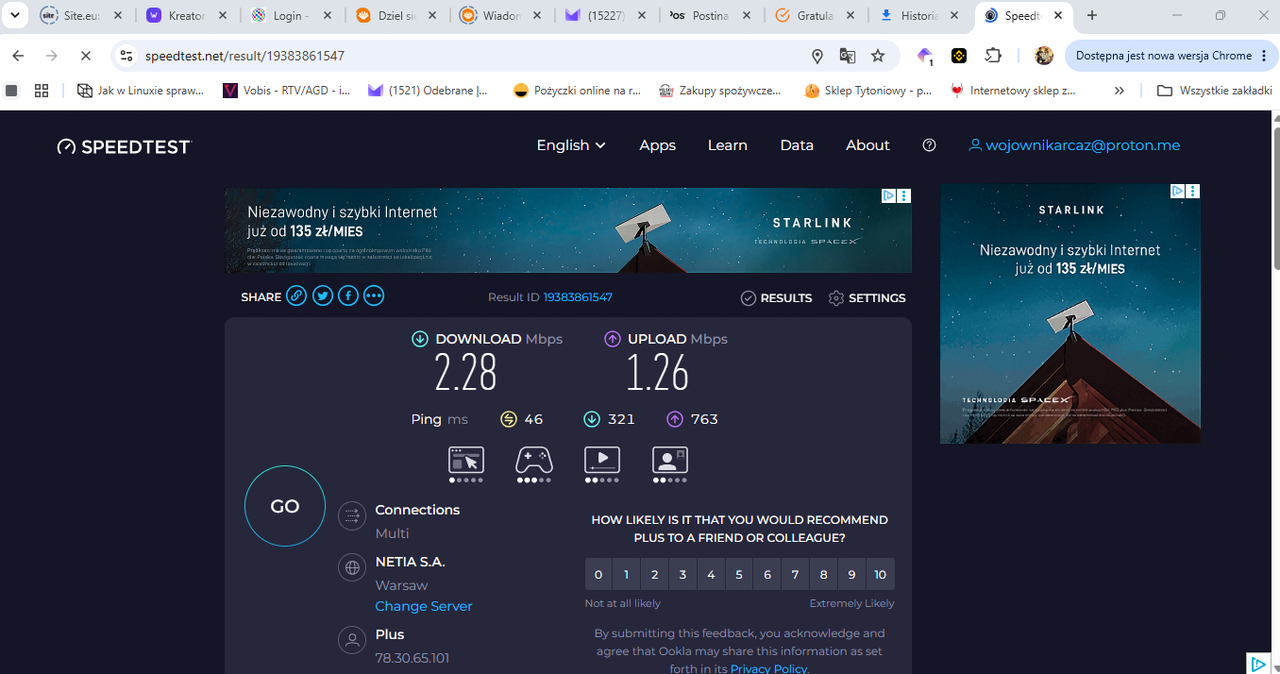Open the Apps menu item
This screenshot has height=674, width=1280.
pos(657,145)
